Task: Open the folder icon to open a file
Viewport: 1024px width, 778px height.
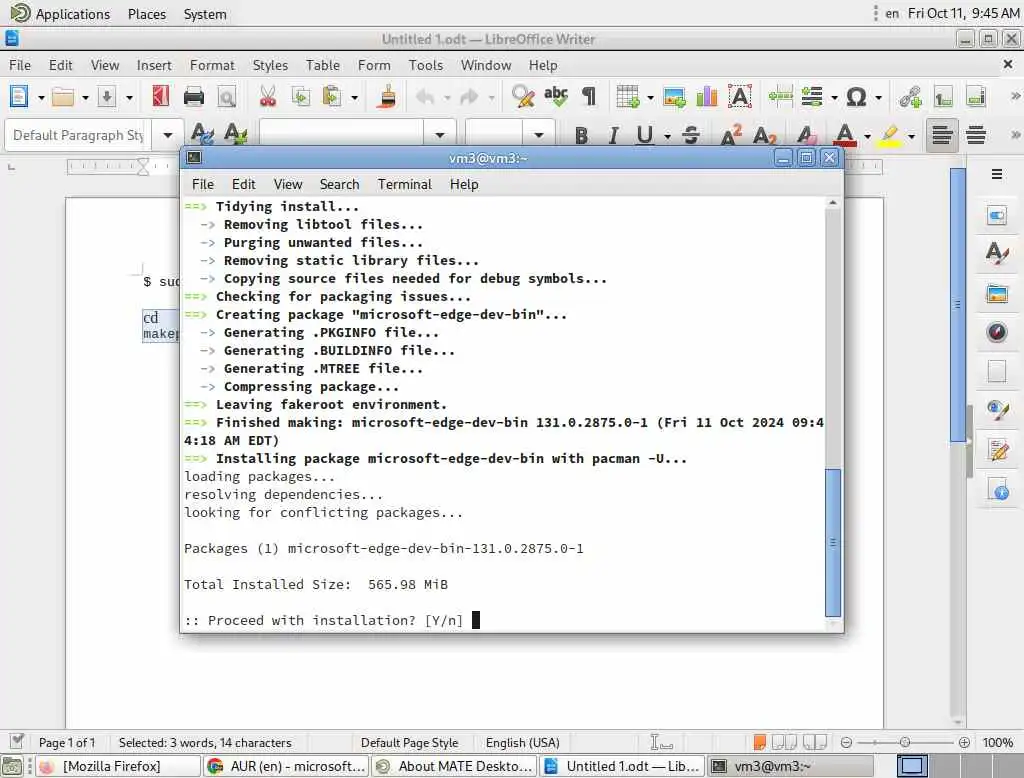Action: 63,97
